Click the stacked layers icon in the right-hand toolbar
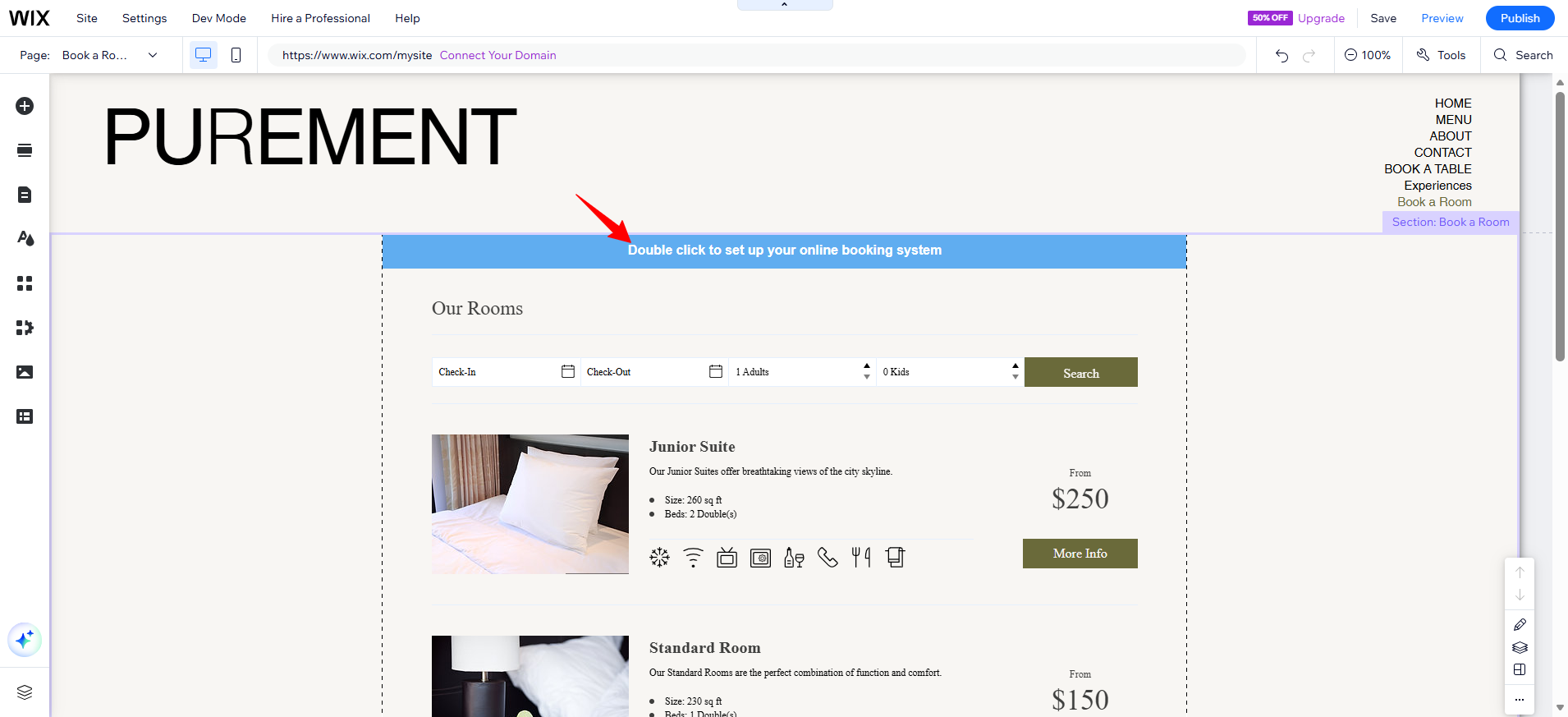 pyautogui.click(x=1520, y=647)
